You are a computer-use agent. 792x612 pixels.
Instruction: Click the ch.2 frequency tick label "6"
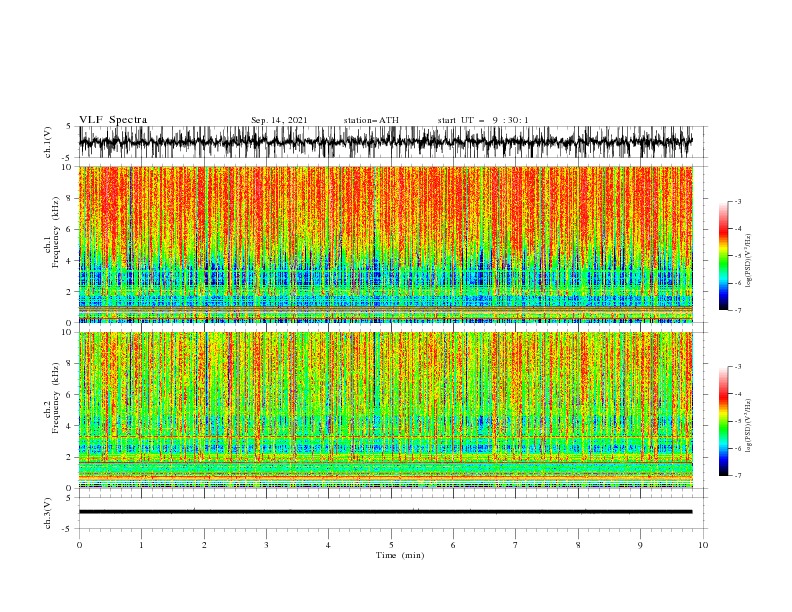70,395
